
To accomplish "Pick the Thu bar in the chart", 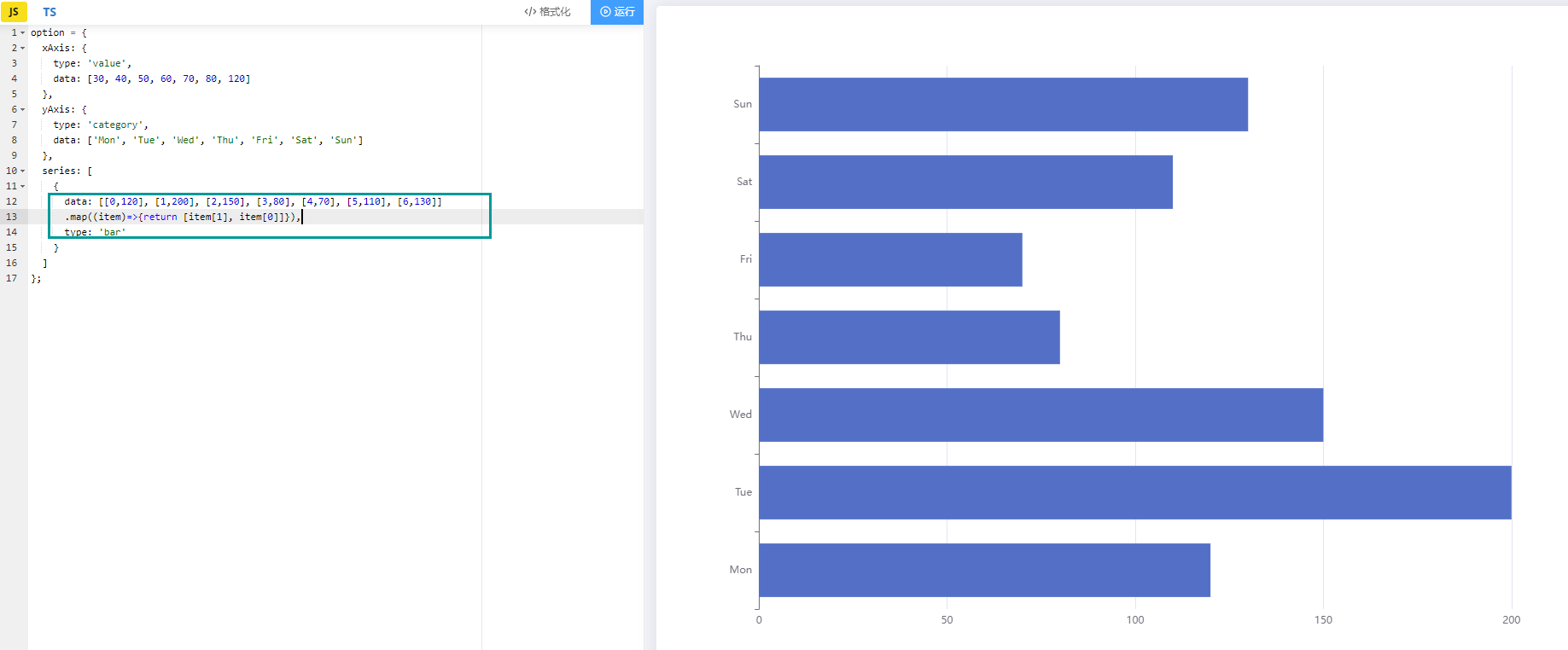I will coord(908,337).
